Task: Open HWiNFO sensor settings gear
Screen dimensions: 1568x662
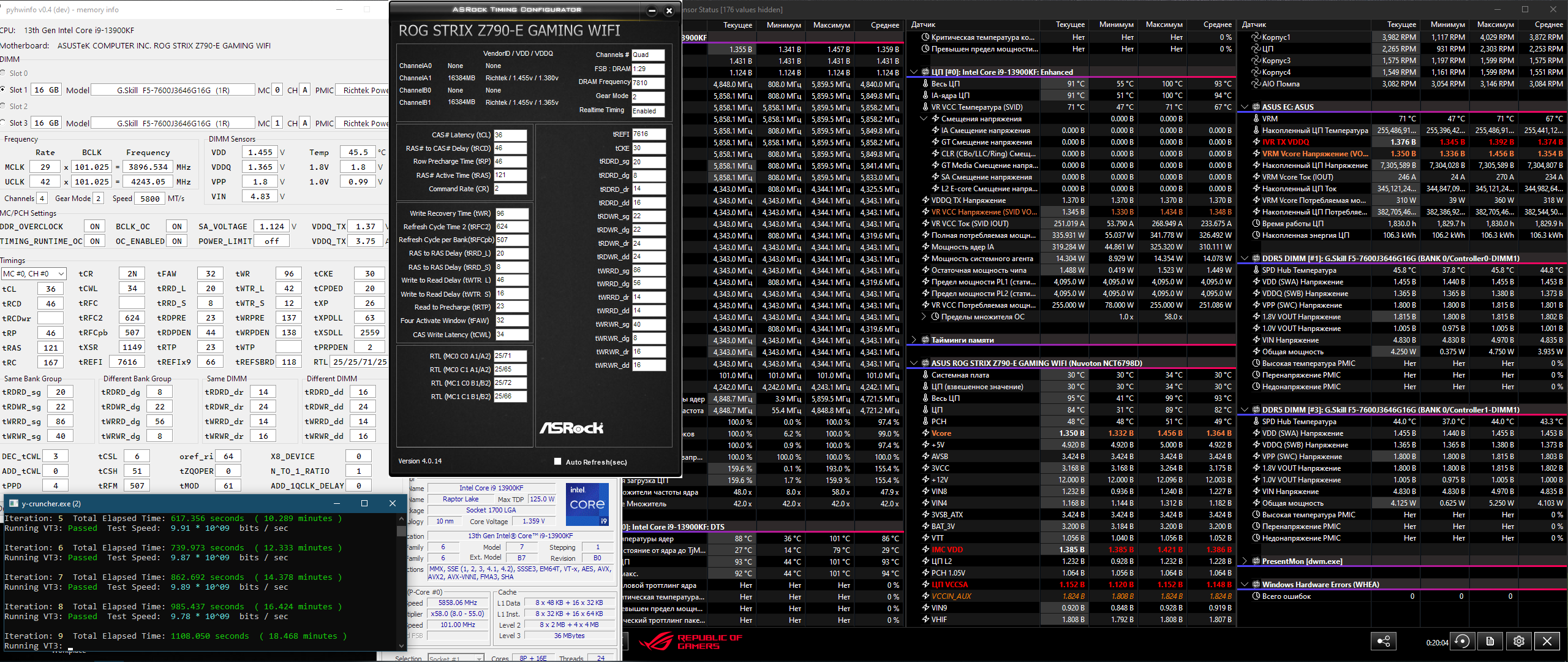Action: pos(1518,641)
